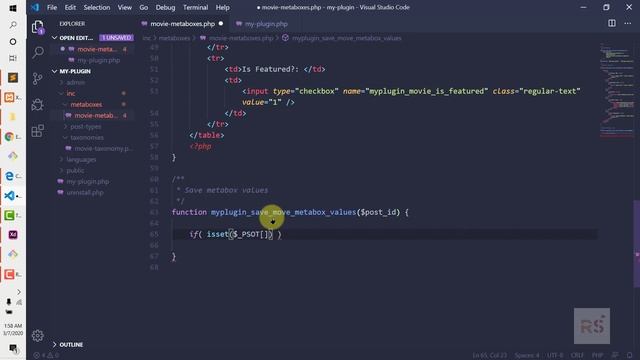Open the Source Control view
Image resolution: width=640 pixels, height=360 pixels.
tap(38, 78)
